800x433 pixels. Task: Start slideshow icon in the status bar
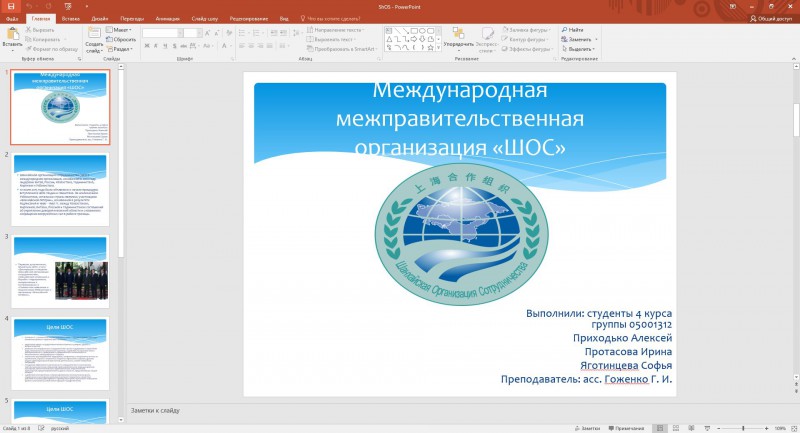707,428
